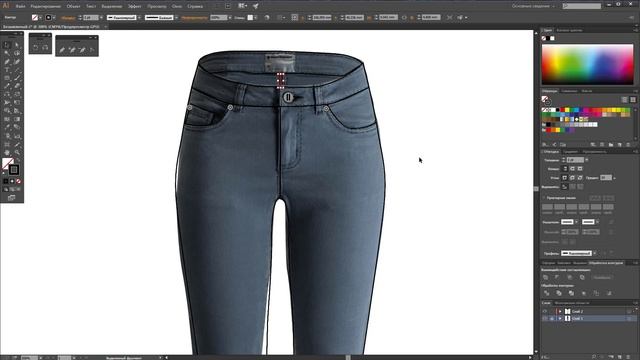Set toolbar color mode to None
The height and width of the screenshot is (360, 640).
[18, 181]
